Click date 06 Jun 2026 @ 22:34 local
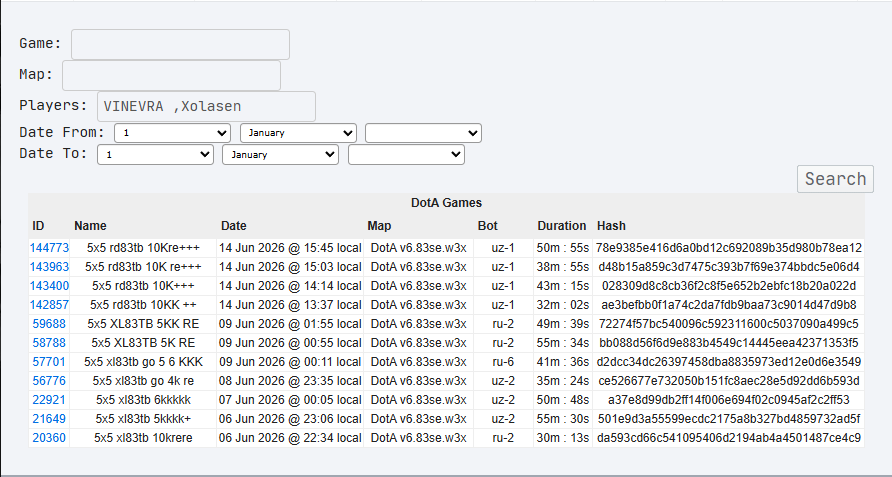 click(x=290, y=438)
